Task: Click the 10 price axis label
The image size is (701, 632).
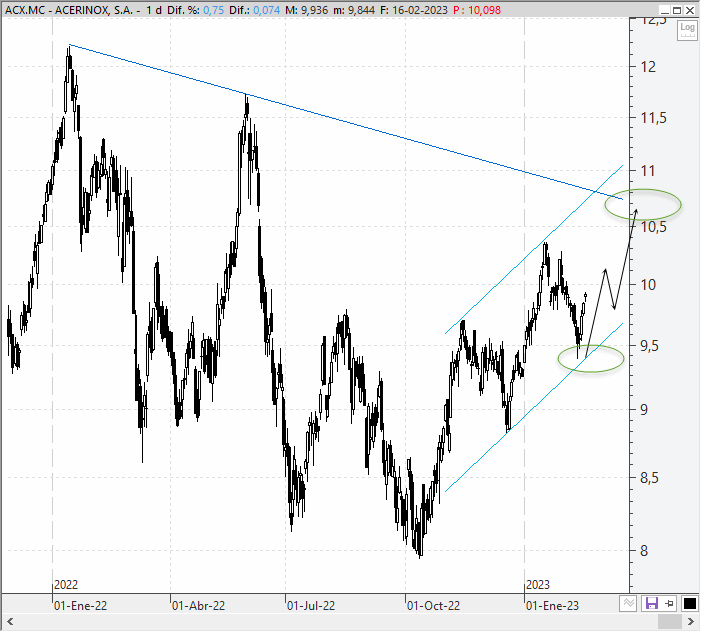Action: pos(648,284)
